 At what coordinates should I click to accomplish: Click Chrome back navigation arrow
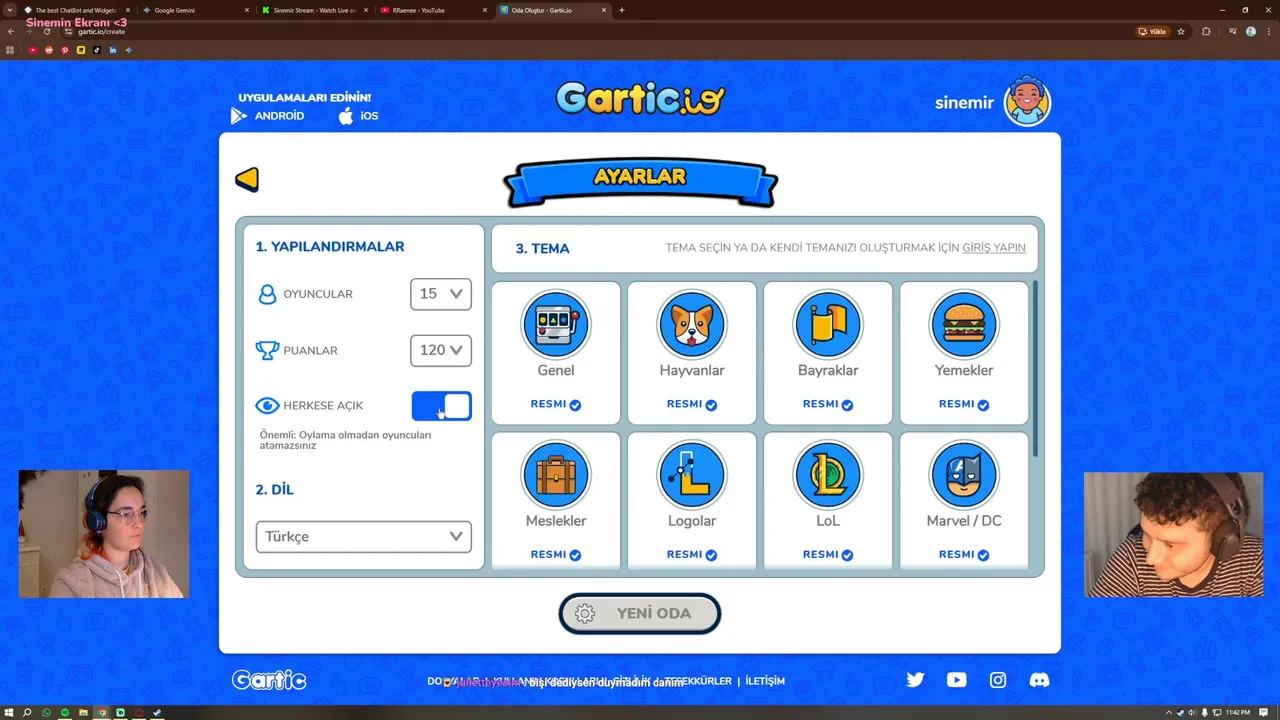11,31
